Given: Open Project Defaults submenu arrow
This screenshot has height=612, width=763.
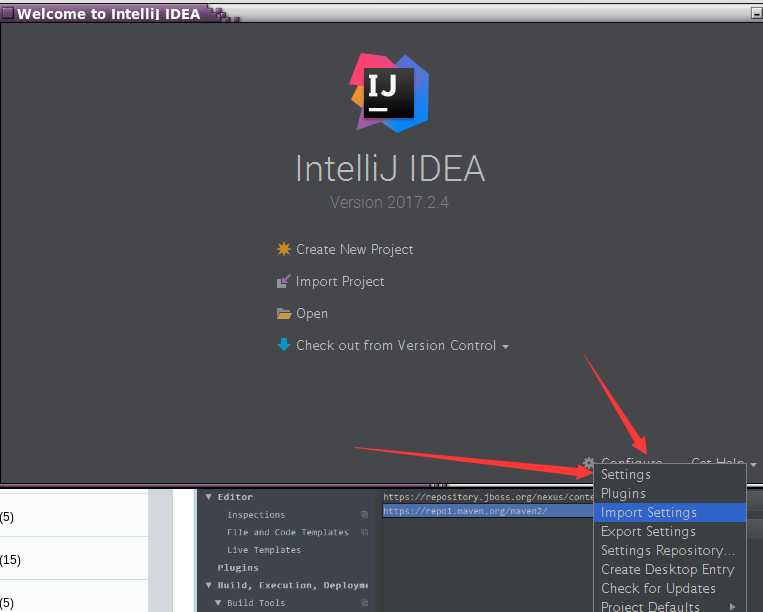Looking at the screenshot, I should coord(732,606).
